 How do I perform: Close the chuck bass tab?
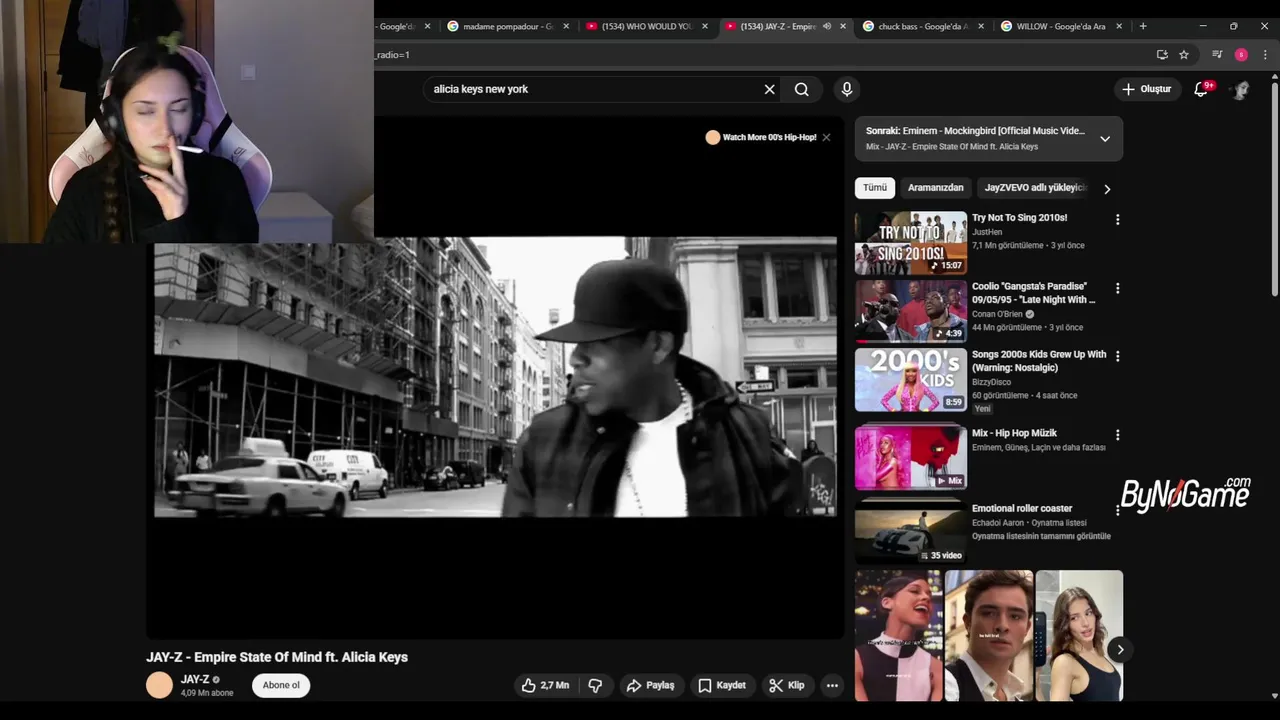[980, 26]
